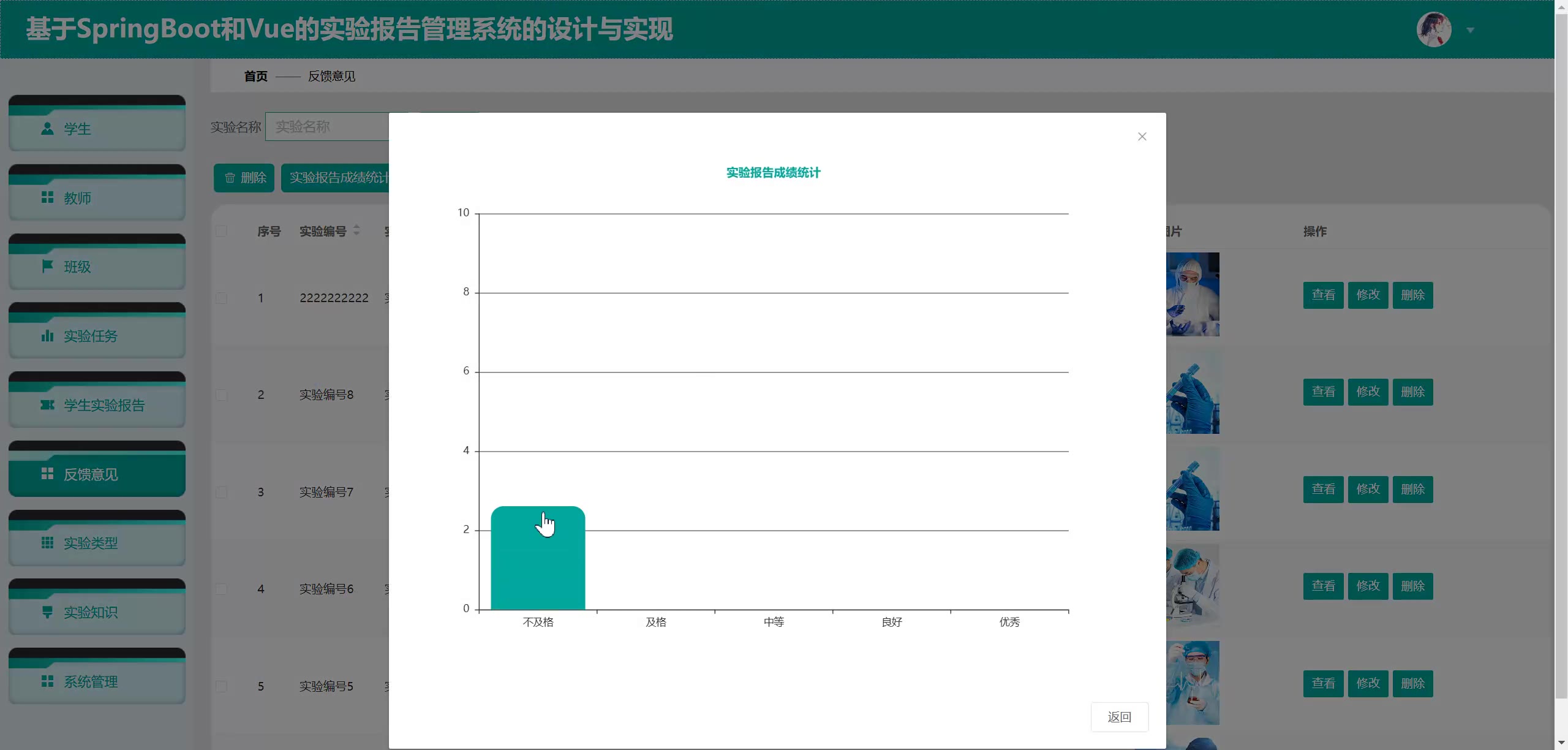Close the statistics dialog with X
The width and height of the screenshot is (1568, 750).
pos(1142,137)
